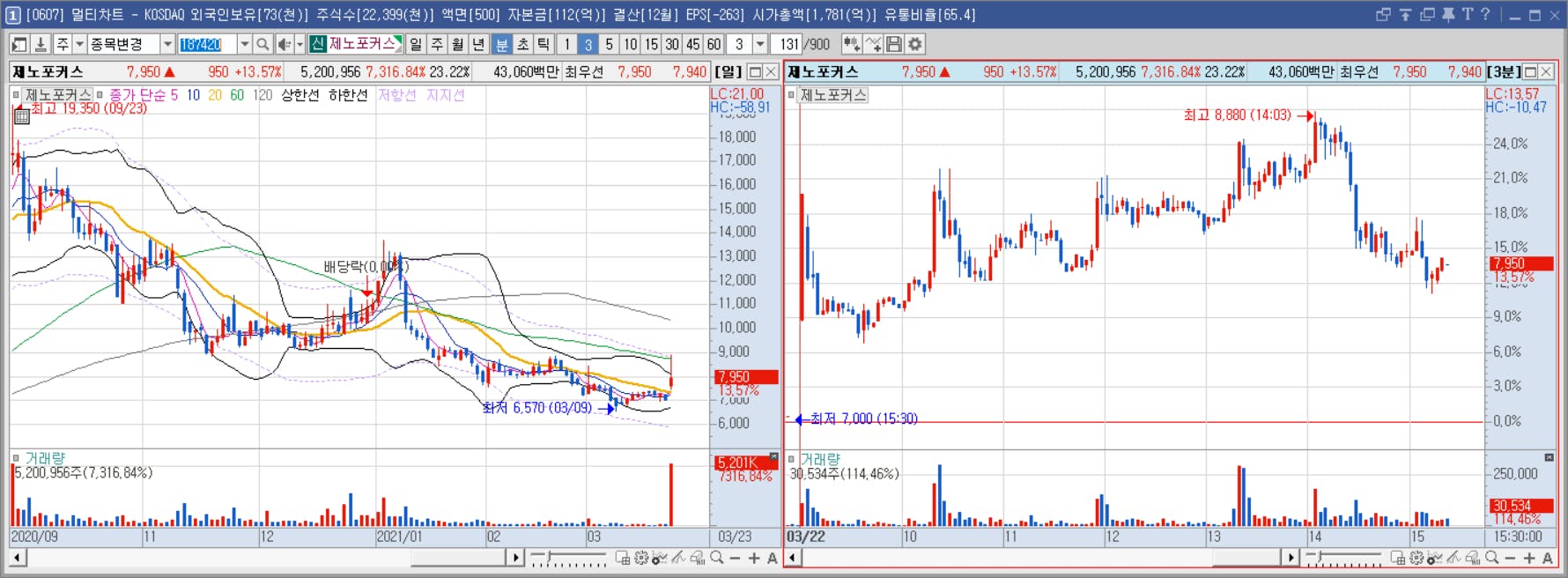The width and height of the screenshot is (1568, 578).
Task: Select 분 (minute) period button
Action: click(x=501, y=44)
